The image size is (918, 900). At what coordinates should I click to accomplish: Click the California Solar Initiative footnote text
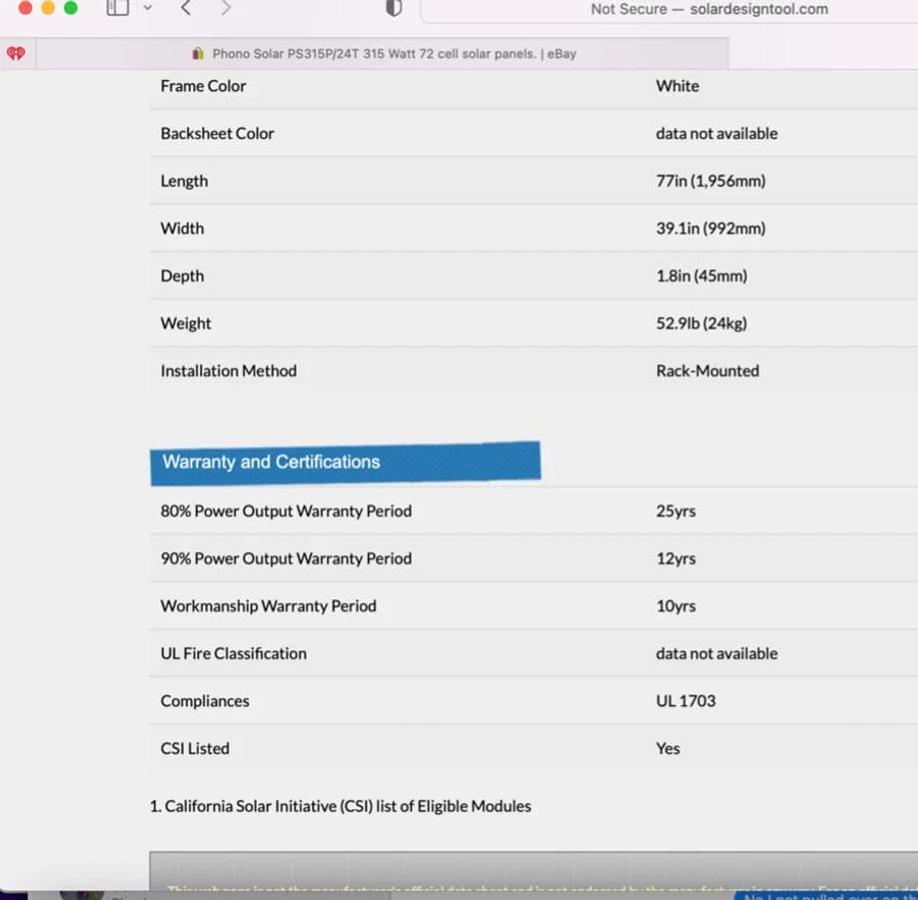[x=340, y=806]
